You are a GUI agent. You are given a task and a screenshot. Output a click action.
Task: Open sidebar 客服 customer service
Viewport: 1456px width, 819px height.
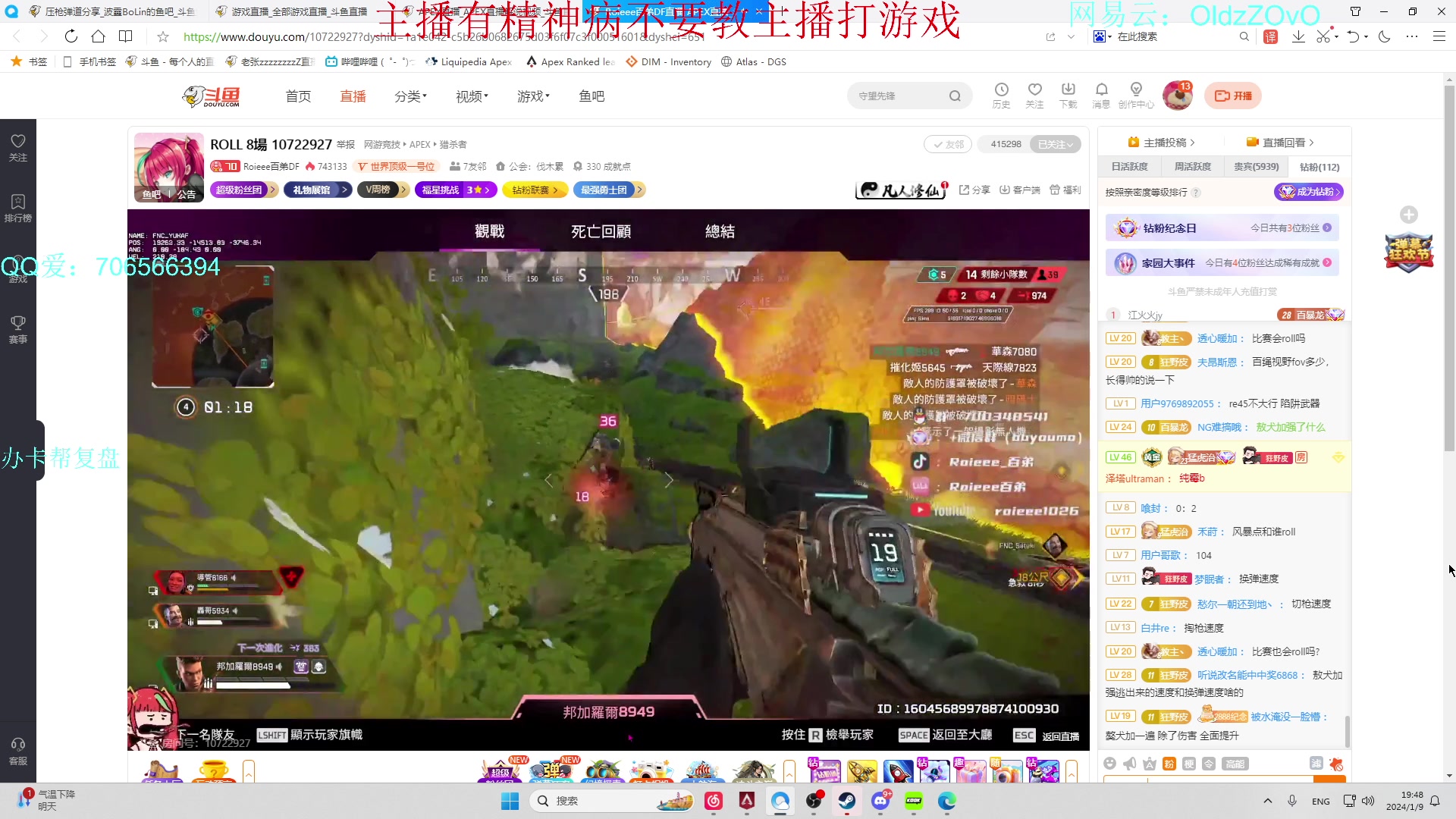(x=18, y=752)
